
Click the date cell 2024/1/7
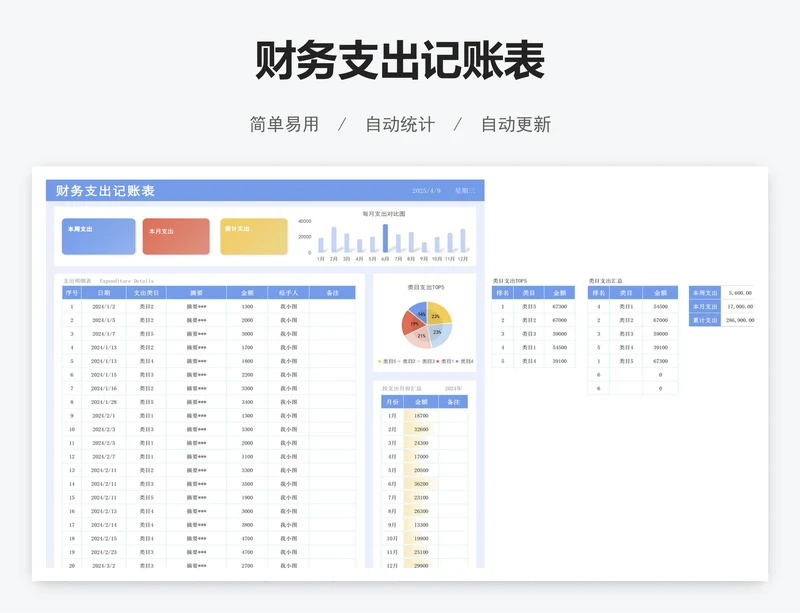click(104, 334)
